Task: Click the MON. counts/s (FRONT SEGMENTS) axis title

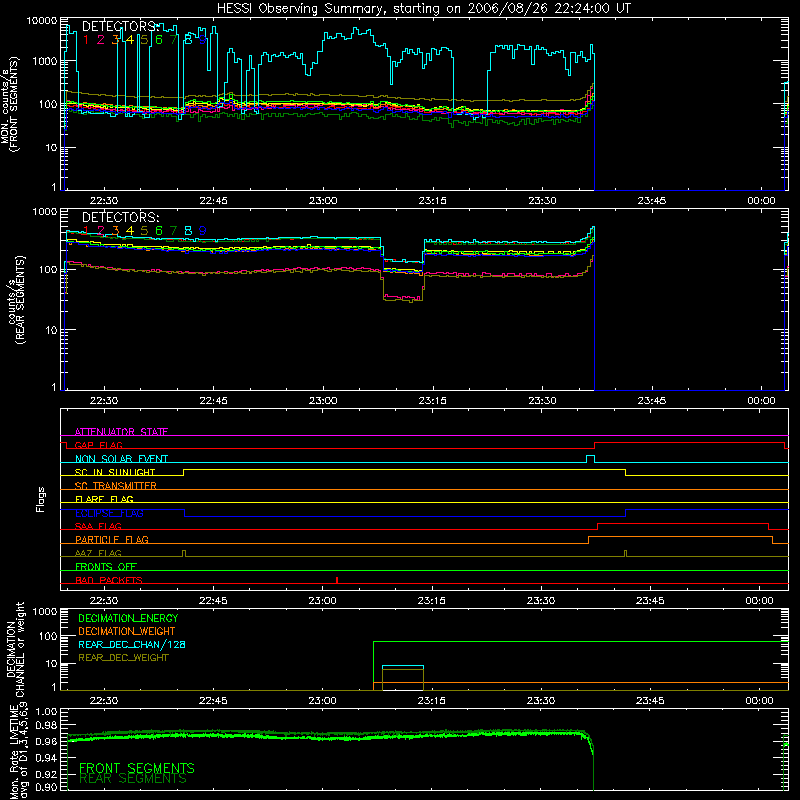Action: click(9, 105)
